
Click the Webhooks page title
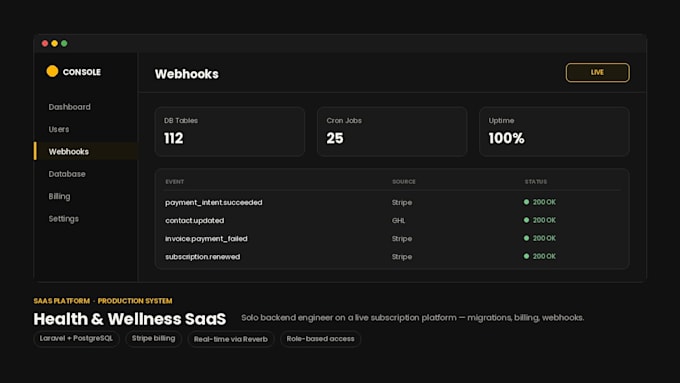pyautogui.click(x=186, y=74)
